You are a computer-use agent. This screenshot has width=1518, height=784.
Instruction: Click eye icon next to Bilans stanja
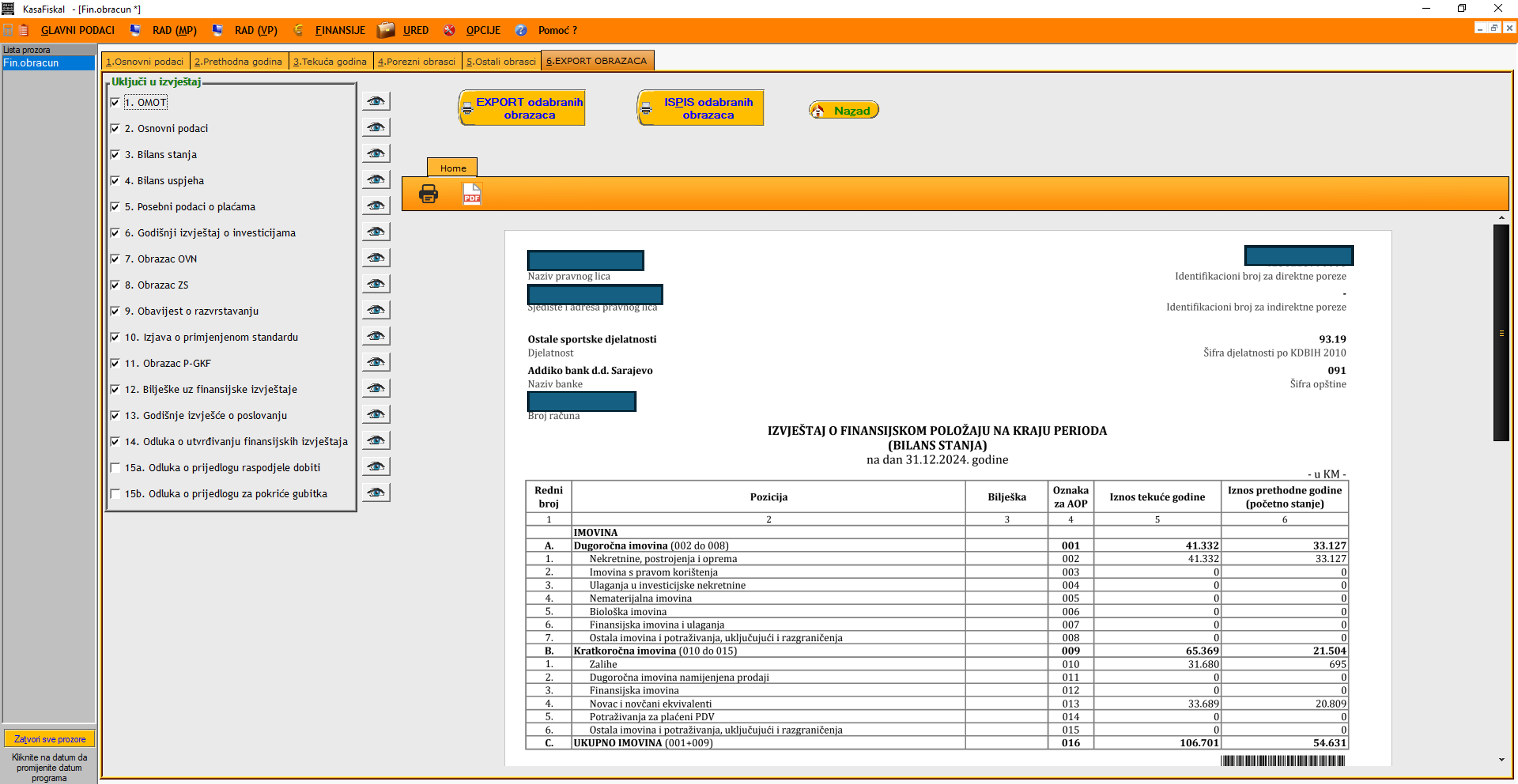pyautogui.click(x=376, y=153)
